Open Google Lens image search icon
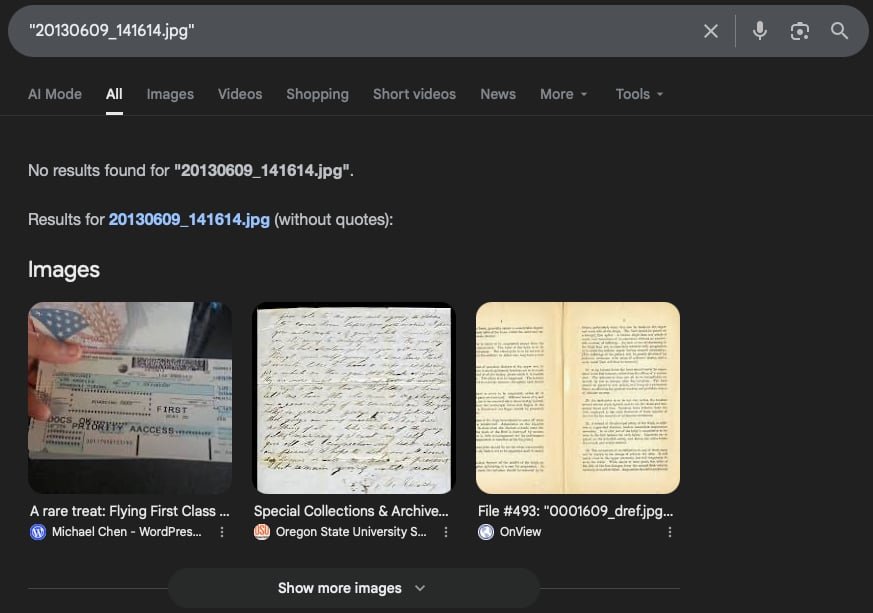Viewport: 873px width, 613px height. pos(799,31)
